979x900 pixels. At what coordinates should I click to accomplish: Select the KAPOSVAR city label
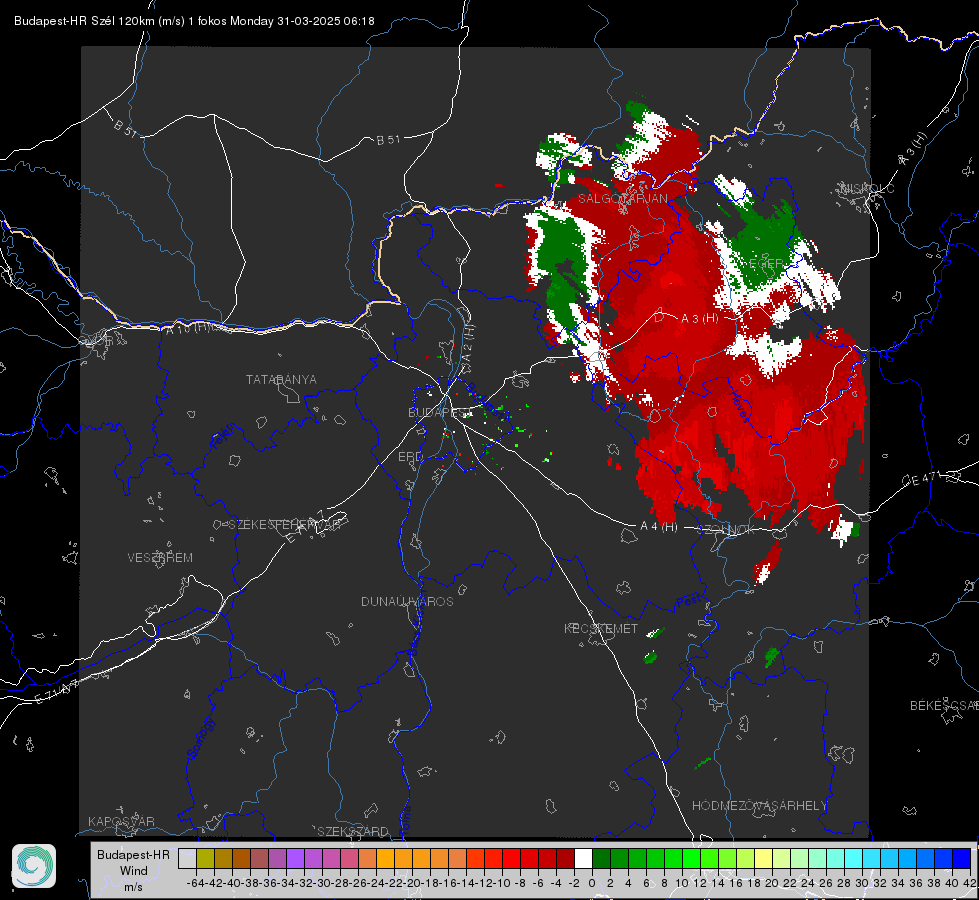121,821
